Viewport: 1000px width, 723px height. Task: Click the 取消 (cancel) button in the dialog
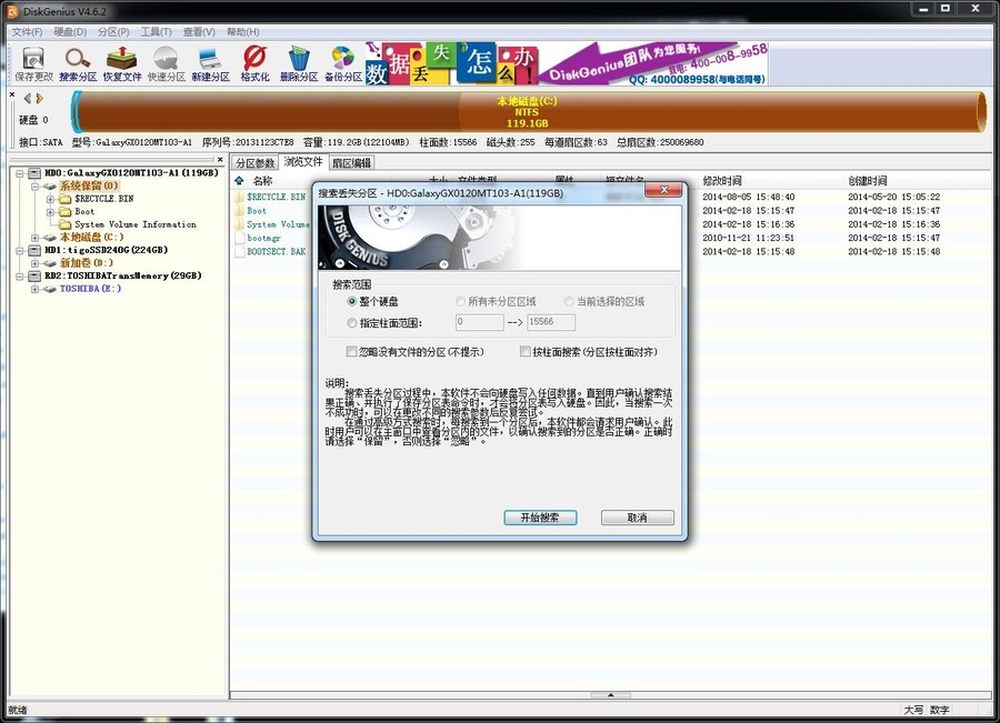pyautogui.click(x=637, y=518)
